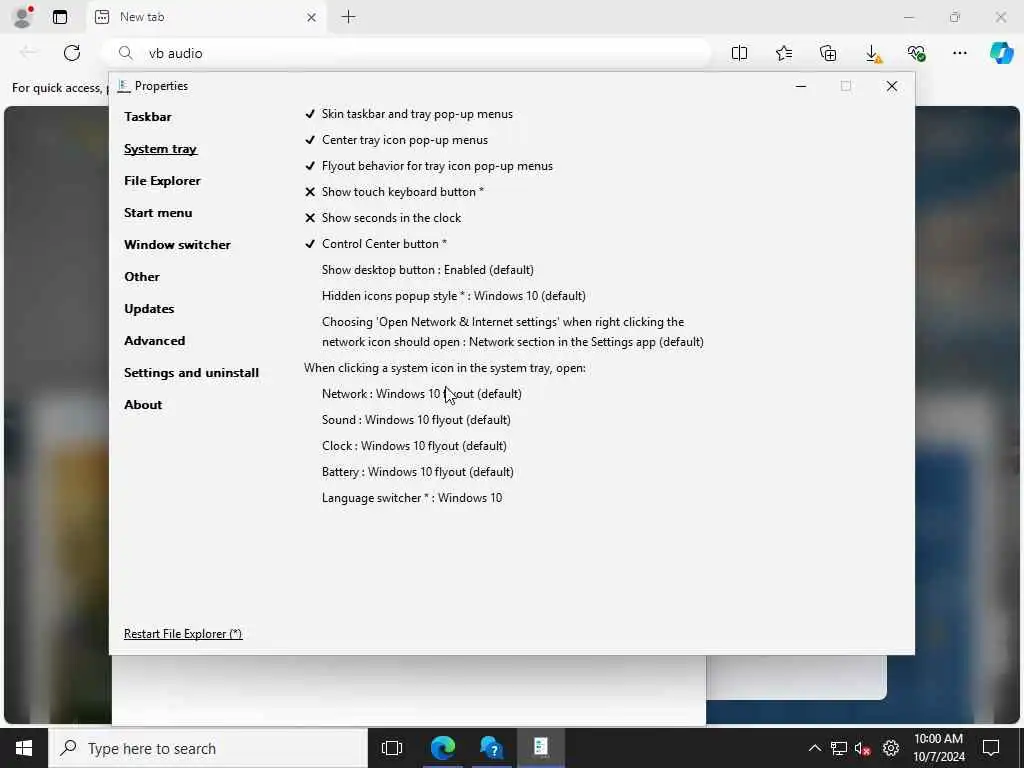This screenshot has width=1024, height=768.
Task: Open the Windows Start button
Action: (x=24, y=748)
